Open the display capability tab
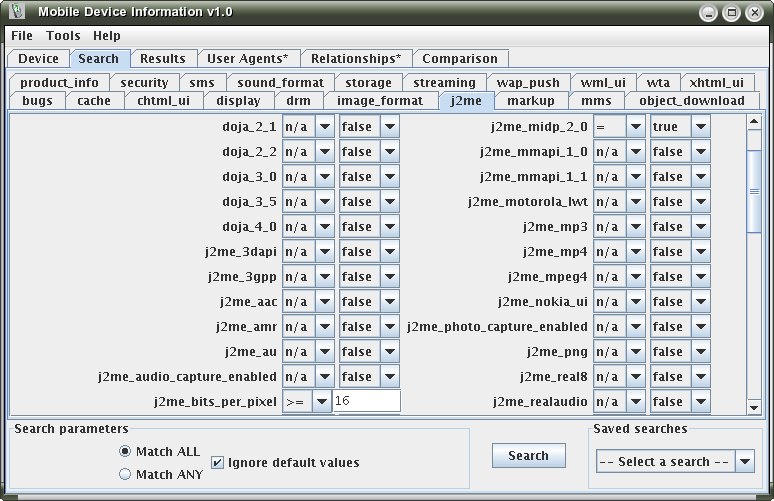774x501 pixels. 238,100
